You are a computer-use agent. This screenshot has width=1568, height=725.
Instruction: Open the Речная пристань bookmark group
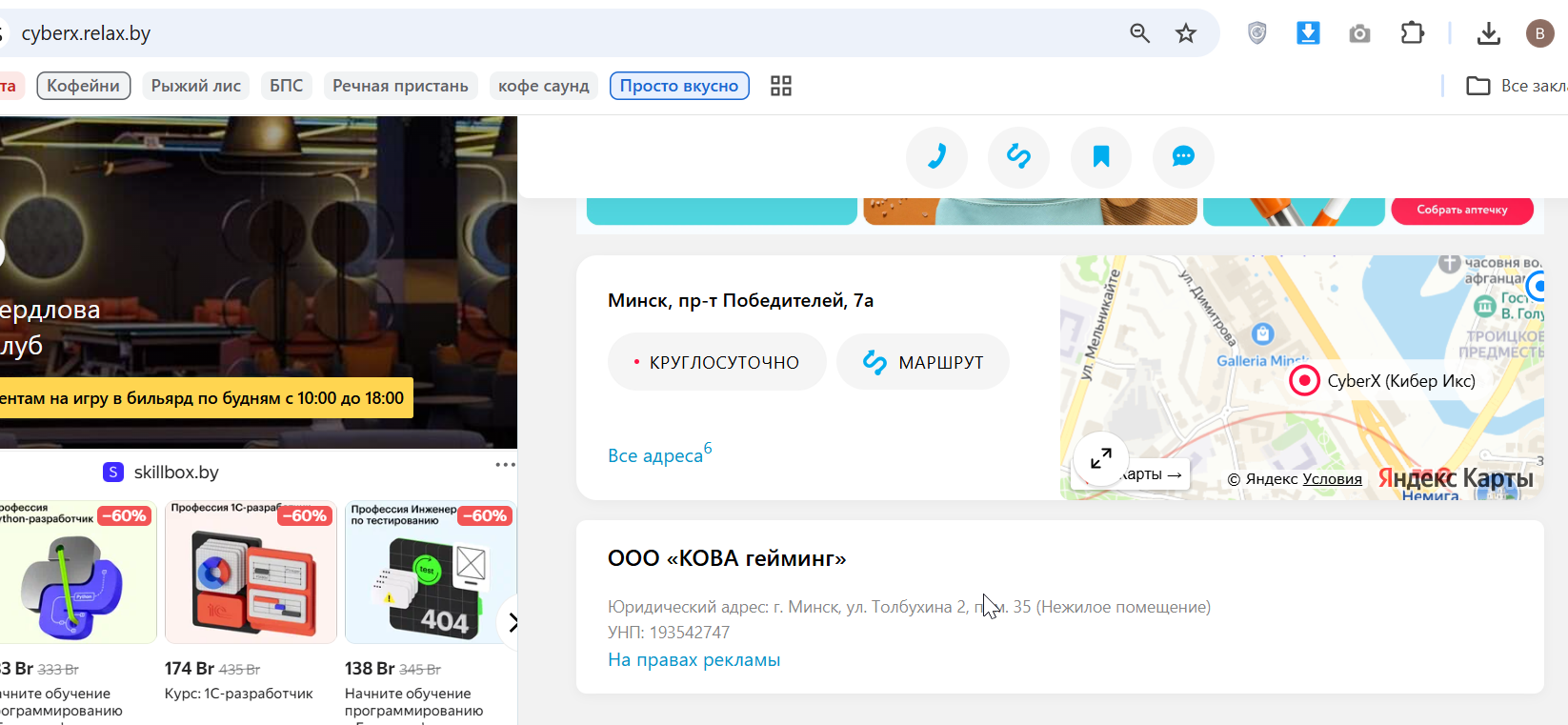(400, 86)
